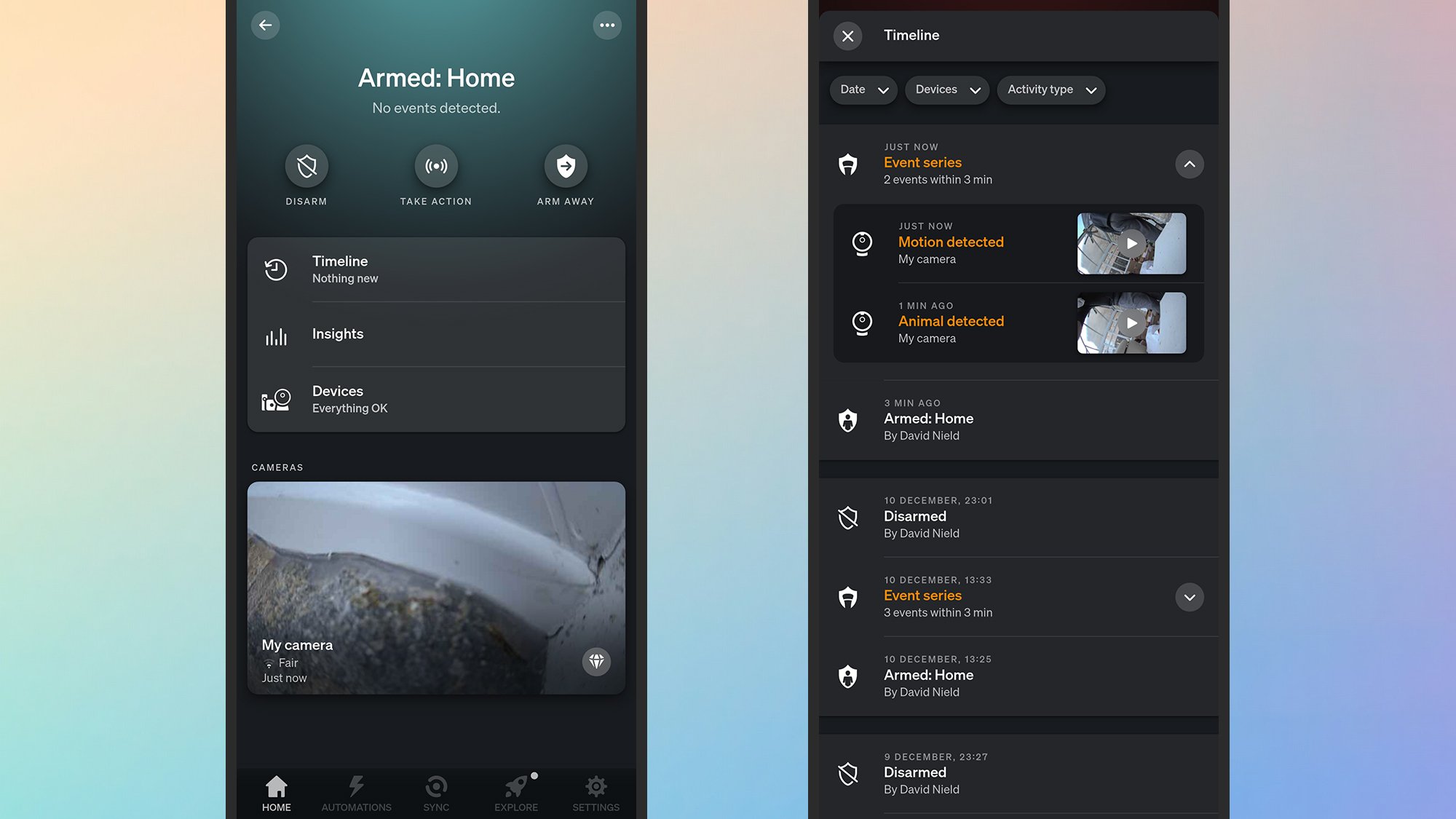Tap the Disarm shield icon

click(306, 166)
